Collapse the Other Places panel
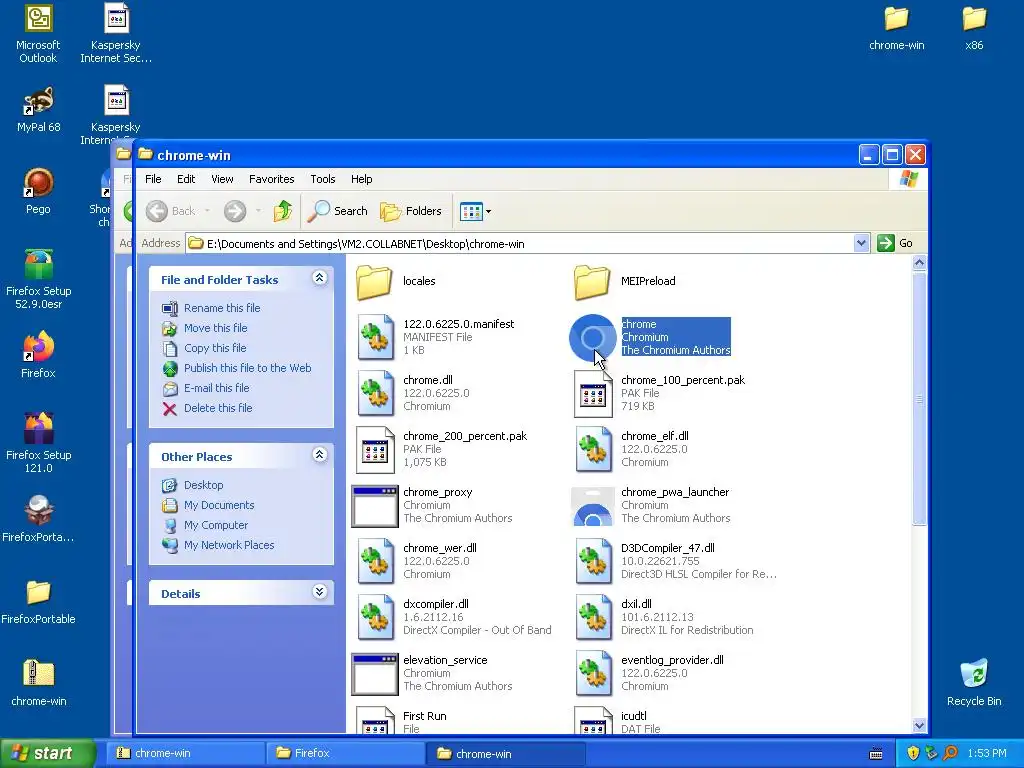Screen dimensions: 1024x768 [319, 455]
